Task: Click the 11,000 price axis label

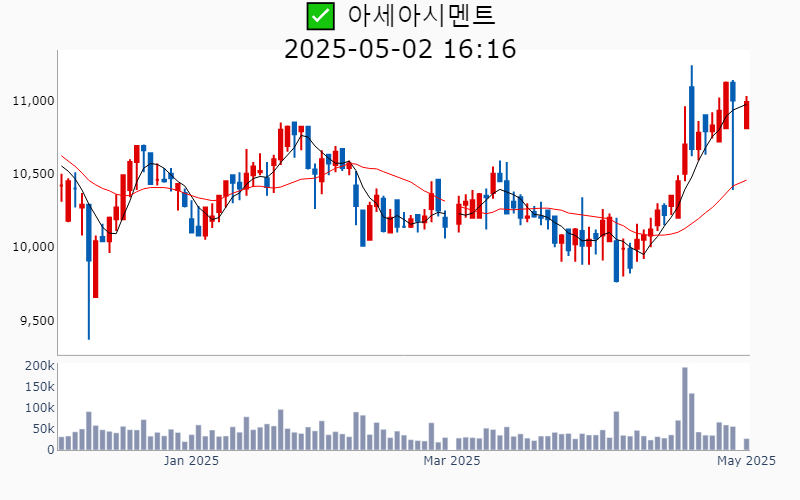Action: coord(33,101)
